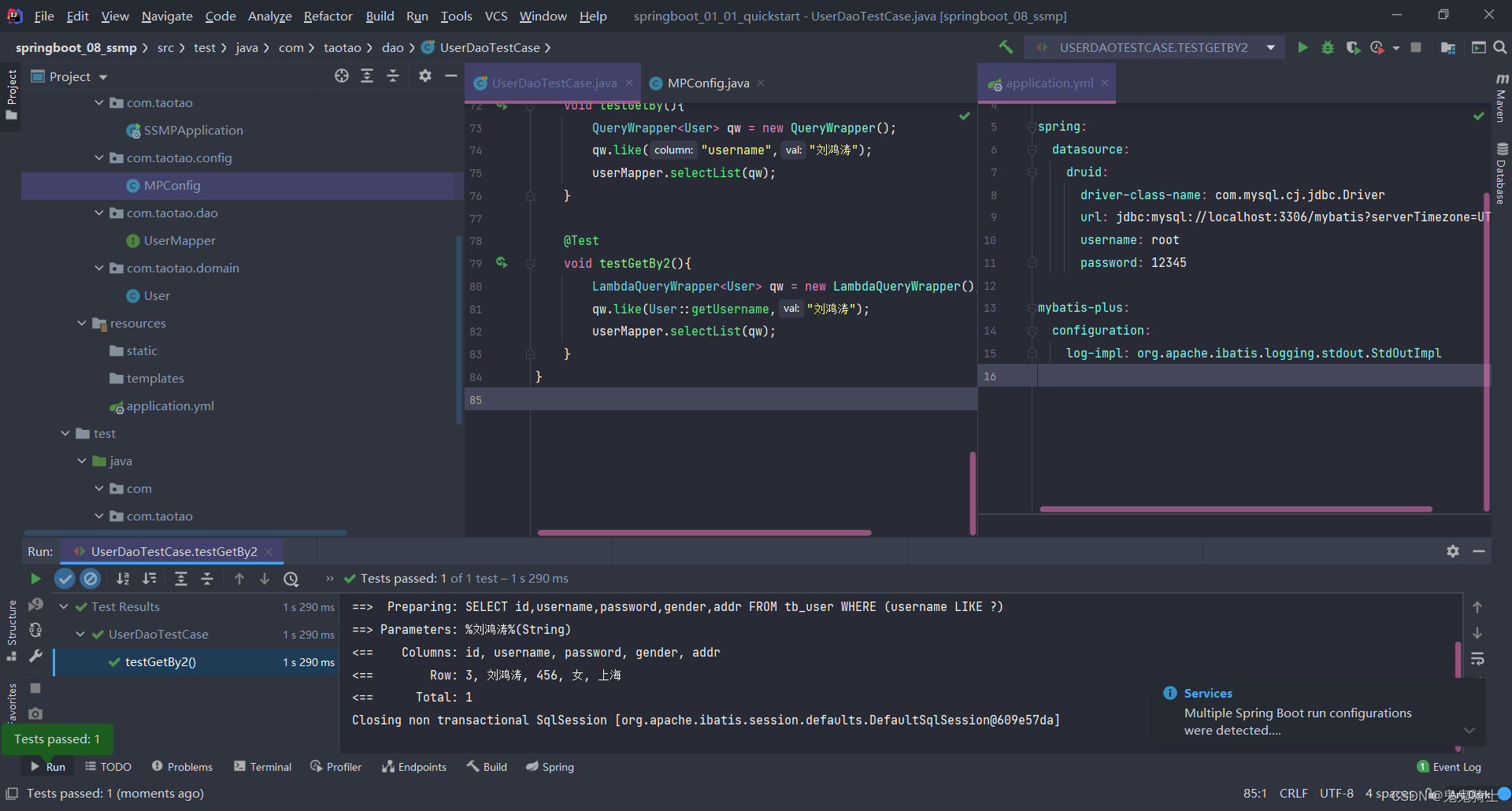Collapse all test results icon

[207, 579]
